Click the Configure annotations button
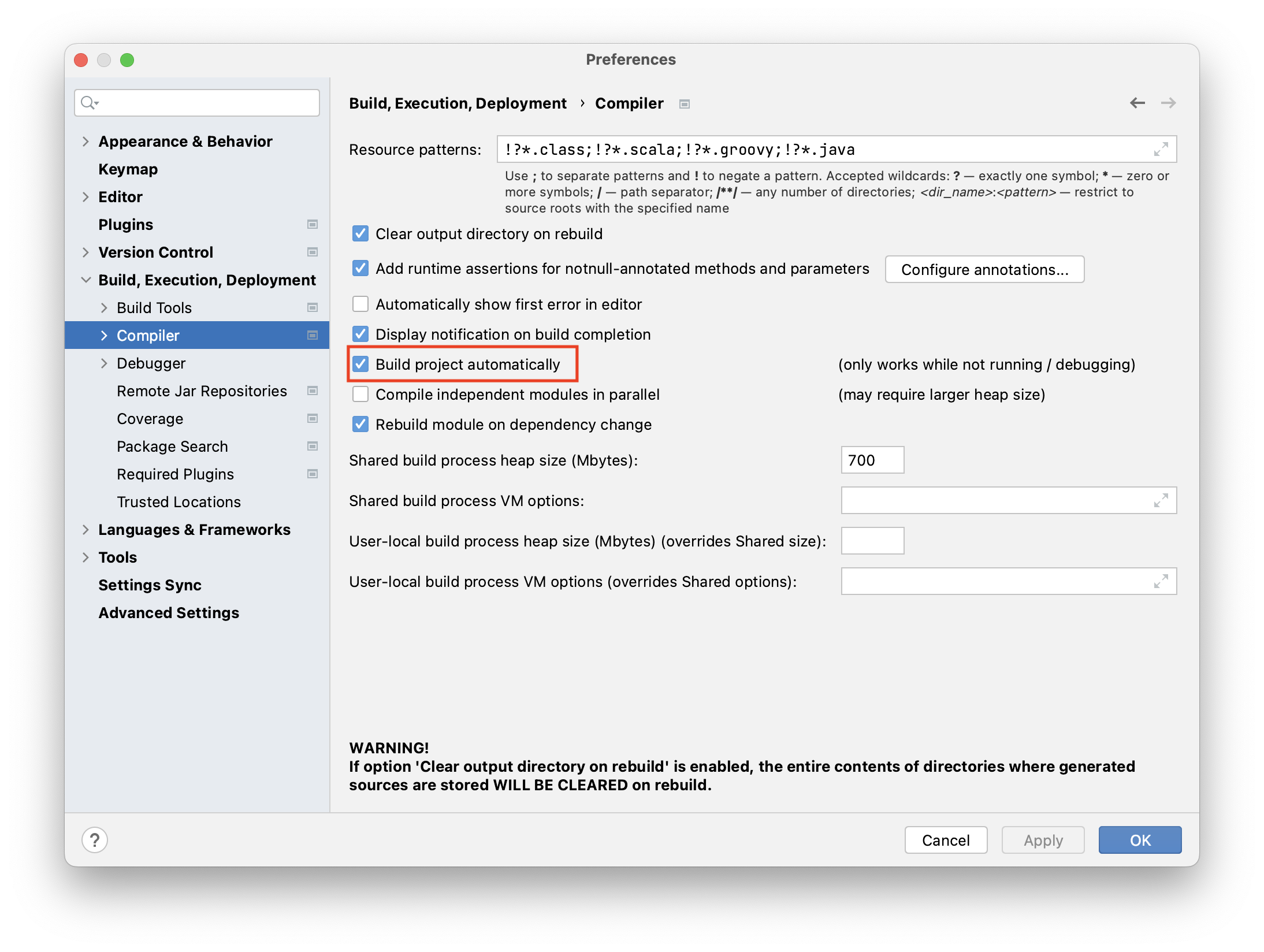The height and width of the screenshot is (952, 1264). 984,270
